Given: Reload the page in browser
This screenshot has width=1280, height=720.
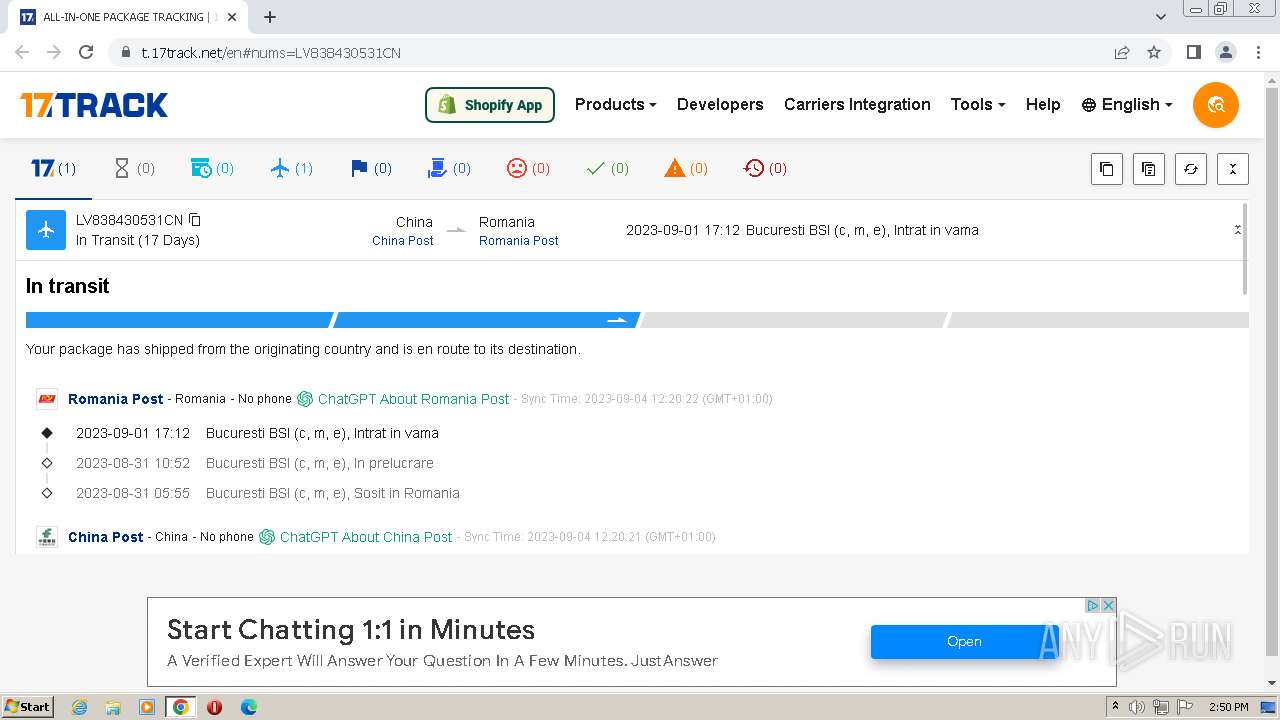Looking at the screenshot, I should coord(86,53).
